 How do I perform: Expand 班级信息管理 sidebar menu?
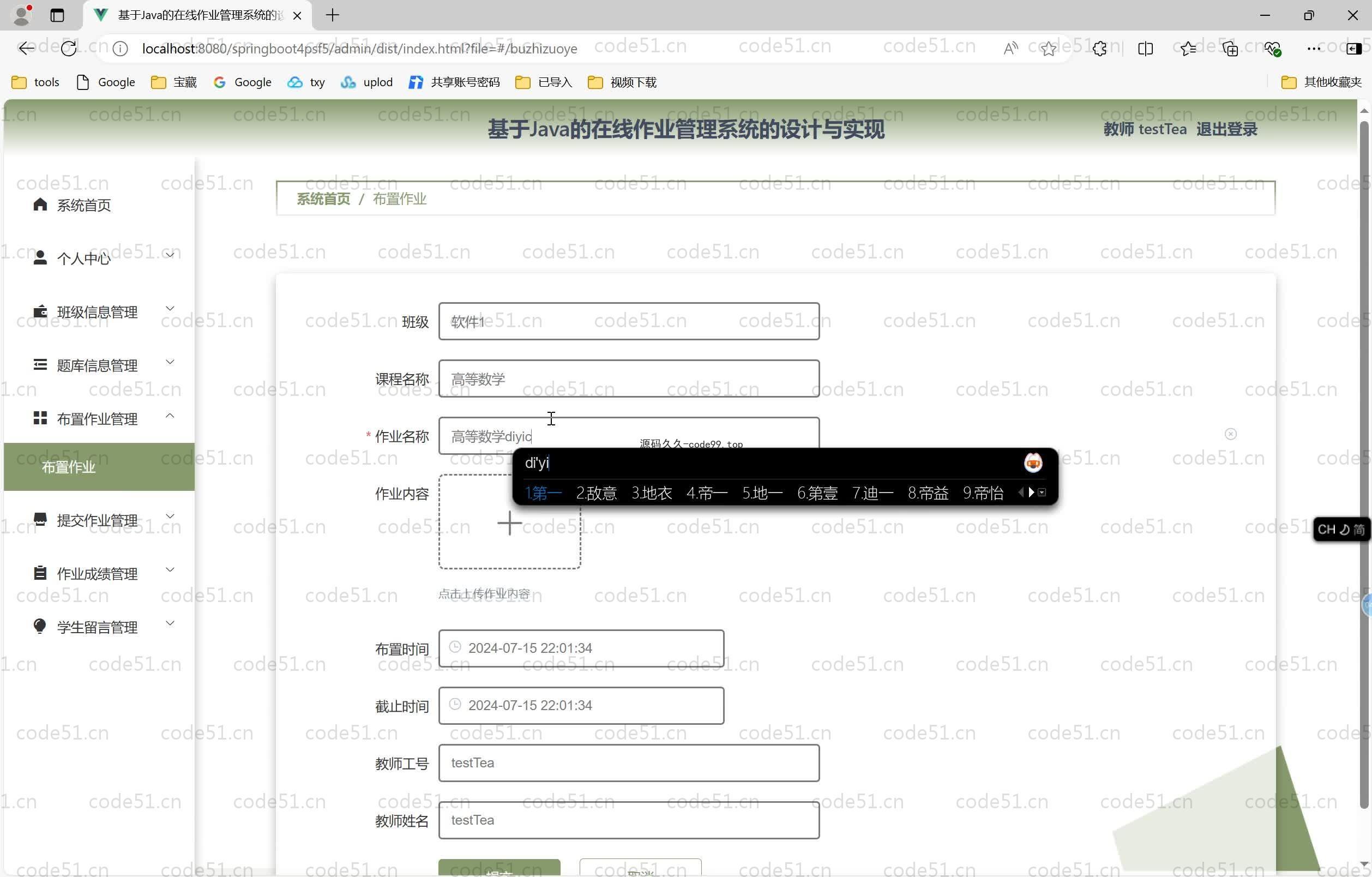tap(100, 312)
